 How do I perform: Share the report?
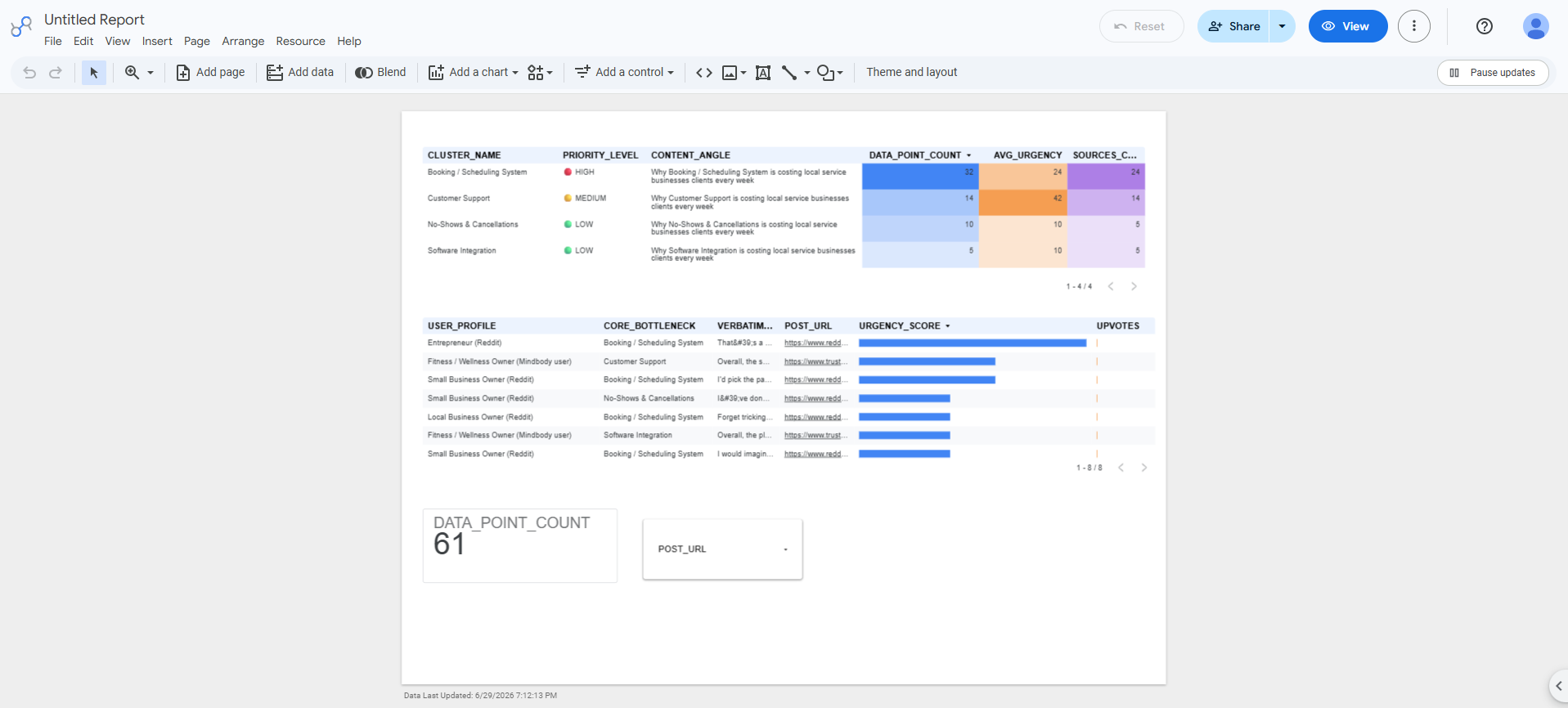point(1233,26)
